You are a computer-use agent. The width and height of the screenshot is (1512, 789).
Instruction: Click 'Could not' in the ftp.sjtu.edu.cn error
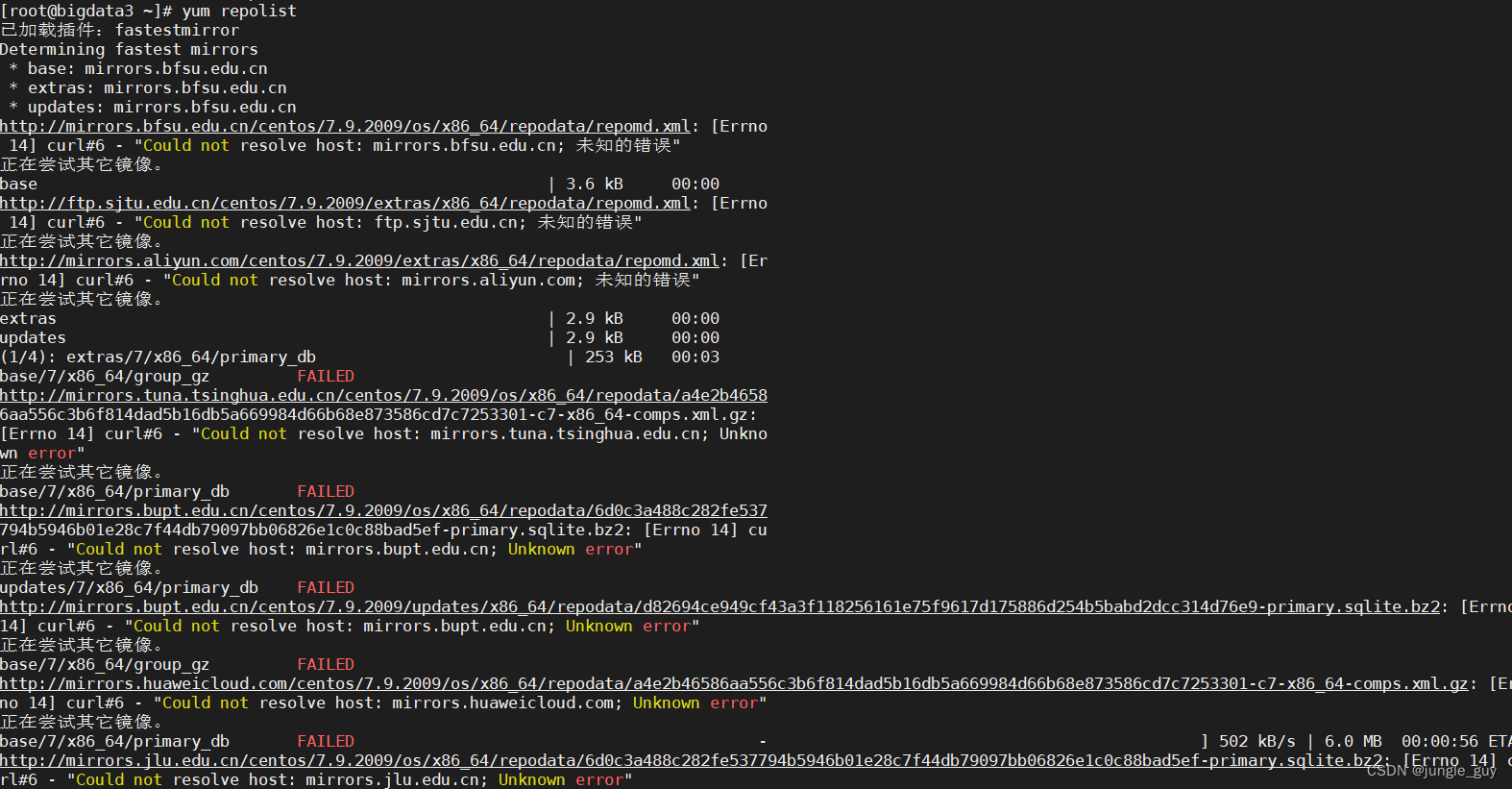(x=186, y=222)
